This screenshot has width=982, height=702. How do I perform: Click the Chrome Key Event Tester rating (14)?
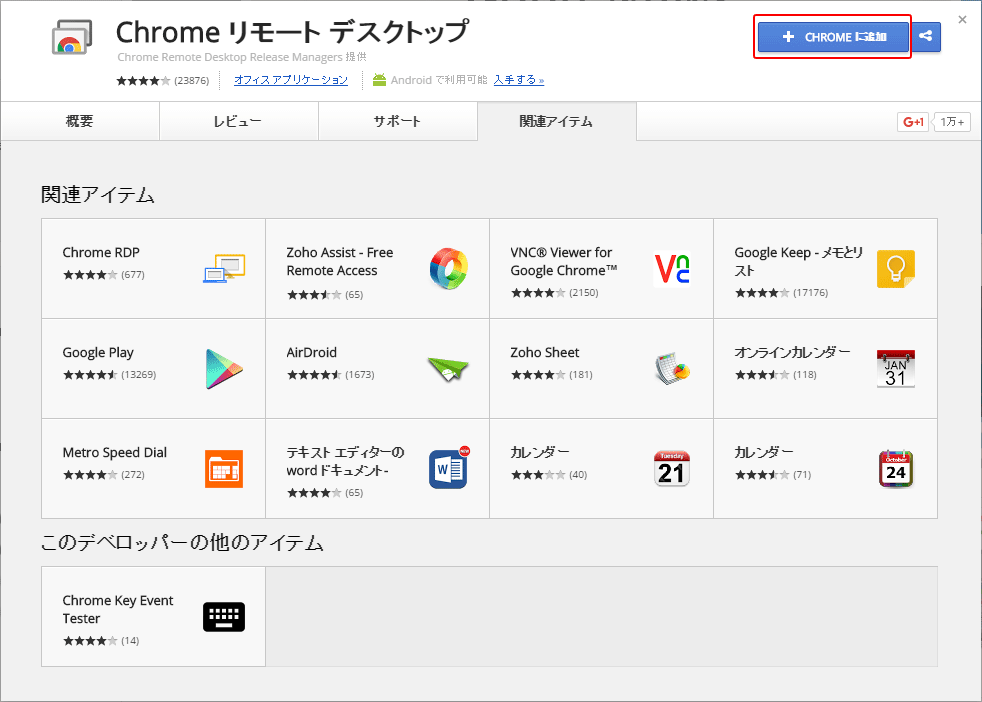(101, 641)
